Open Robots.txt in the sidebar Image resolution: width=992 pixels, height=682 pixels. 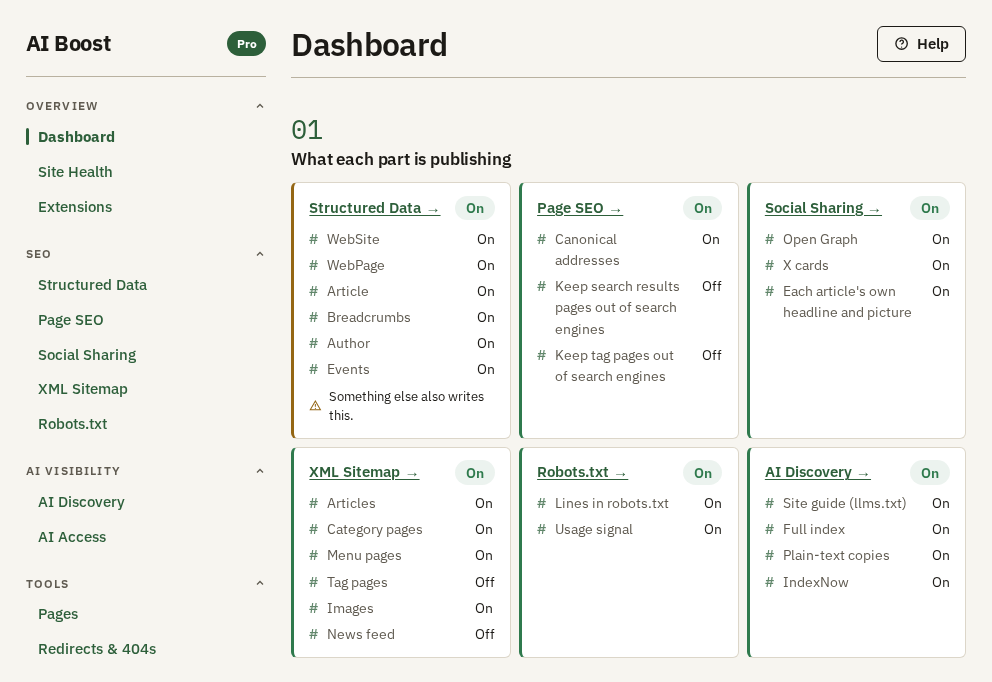pos(72,424)
